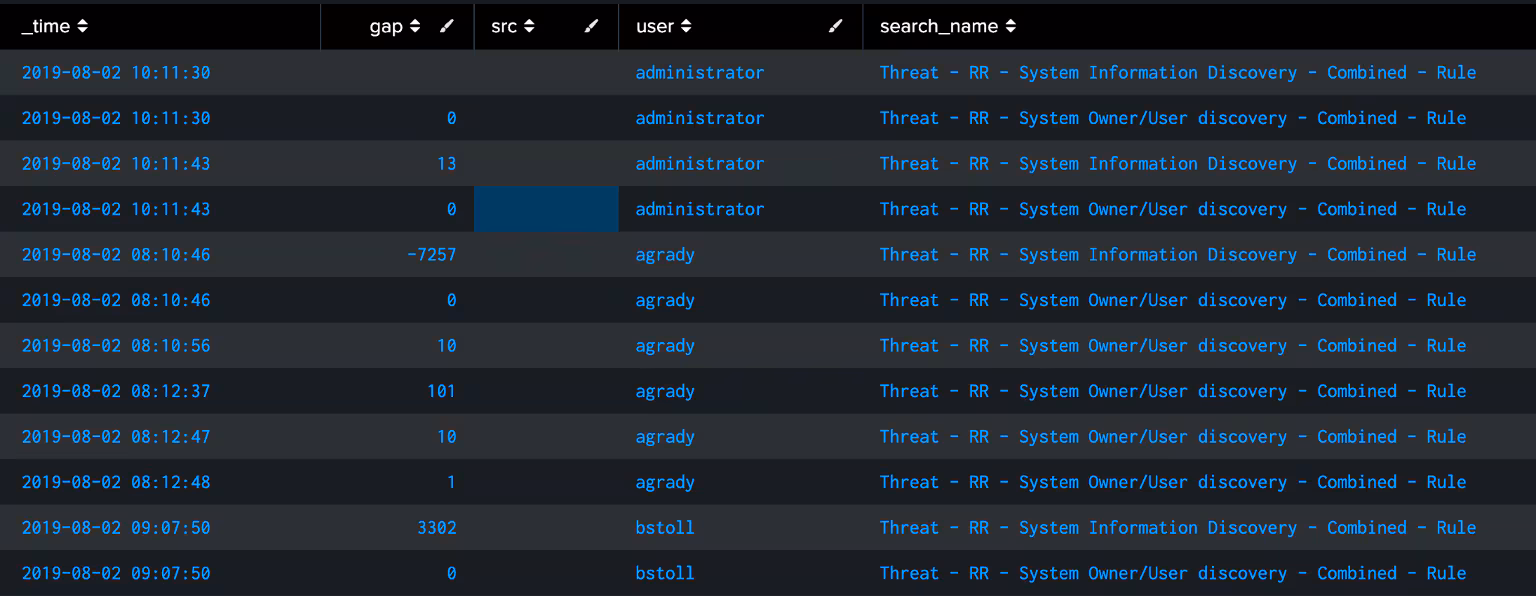The image size is (1536, 596).
Task: Select the gap value 3302
Action: tap(436, 527)
